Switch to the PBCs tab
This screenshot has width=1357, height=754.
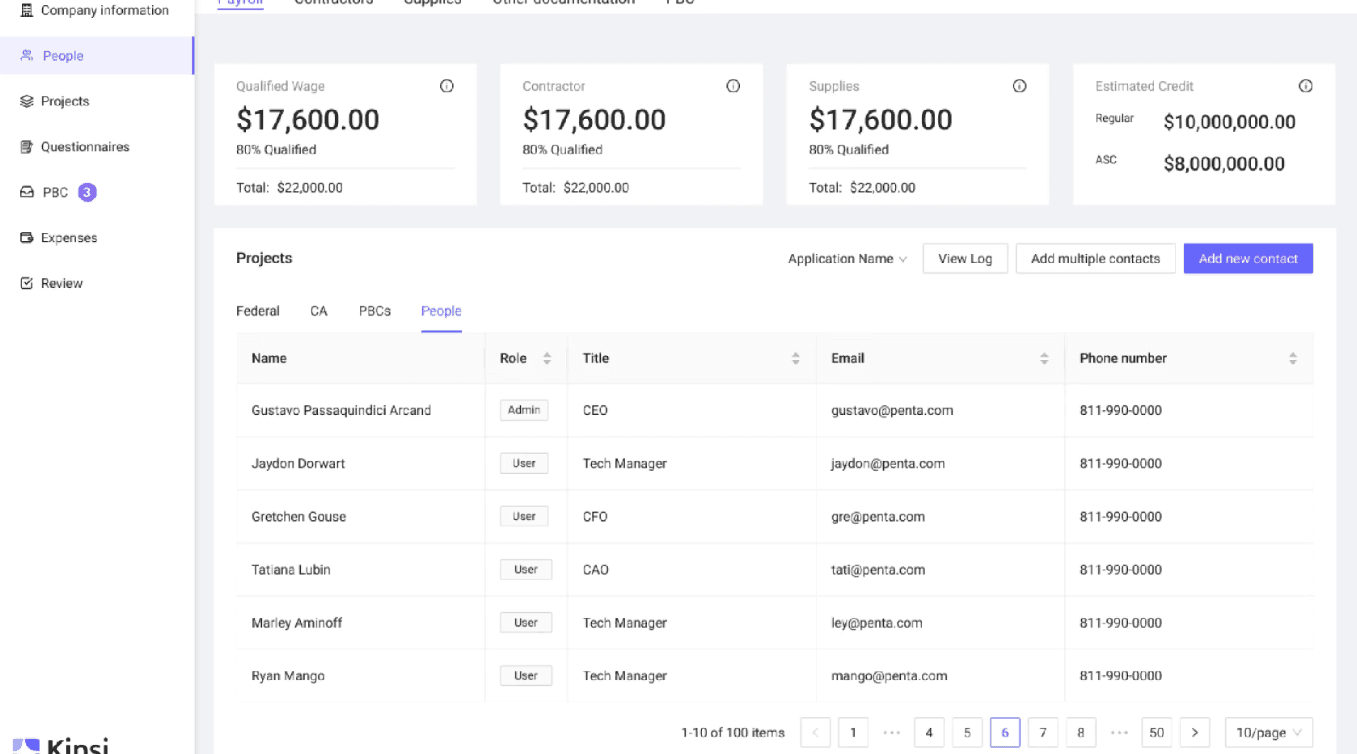pyautogui.click(x=375, y=311)
